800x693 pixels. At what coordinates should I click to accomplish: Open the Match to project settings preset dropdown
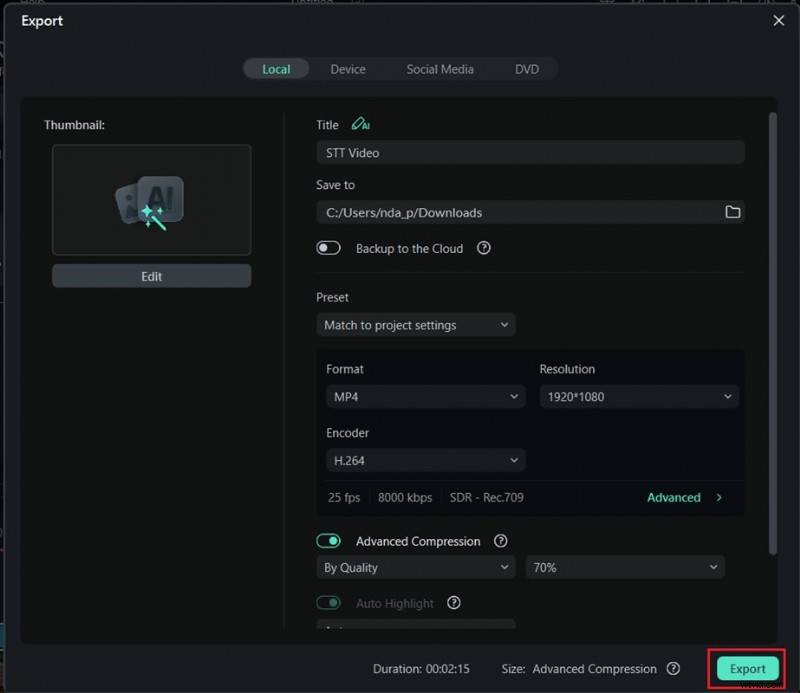coord(416,325)
